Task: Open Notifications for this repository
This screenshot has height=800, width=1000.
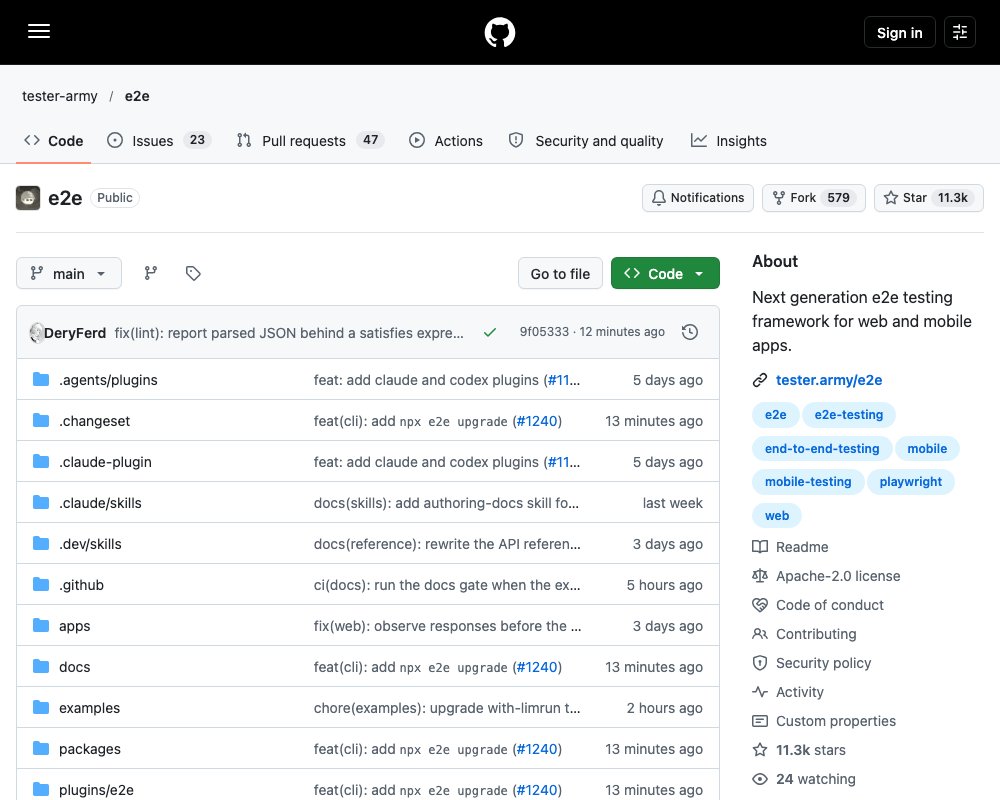Action: [x=698, y=198]
